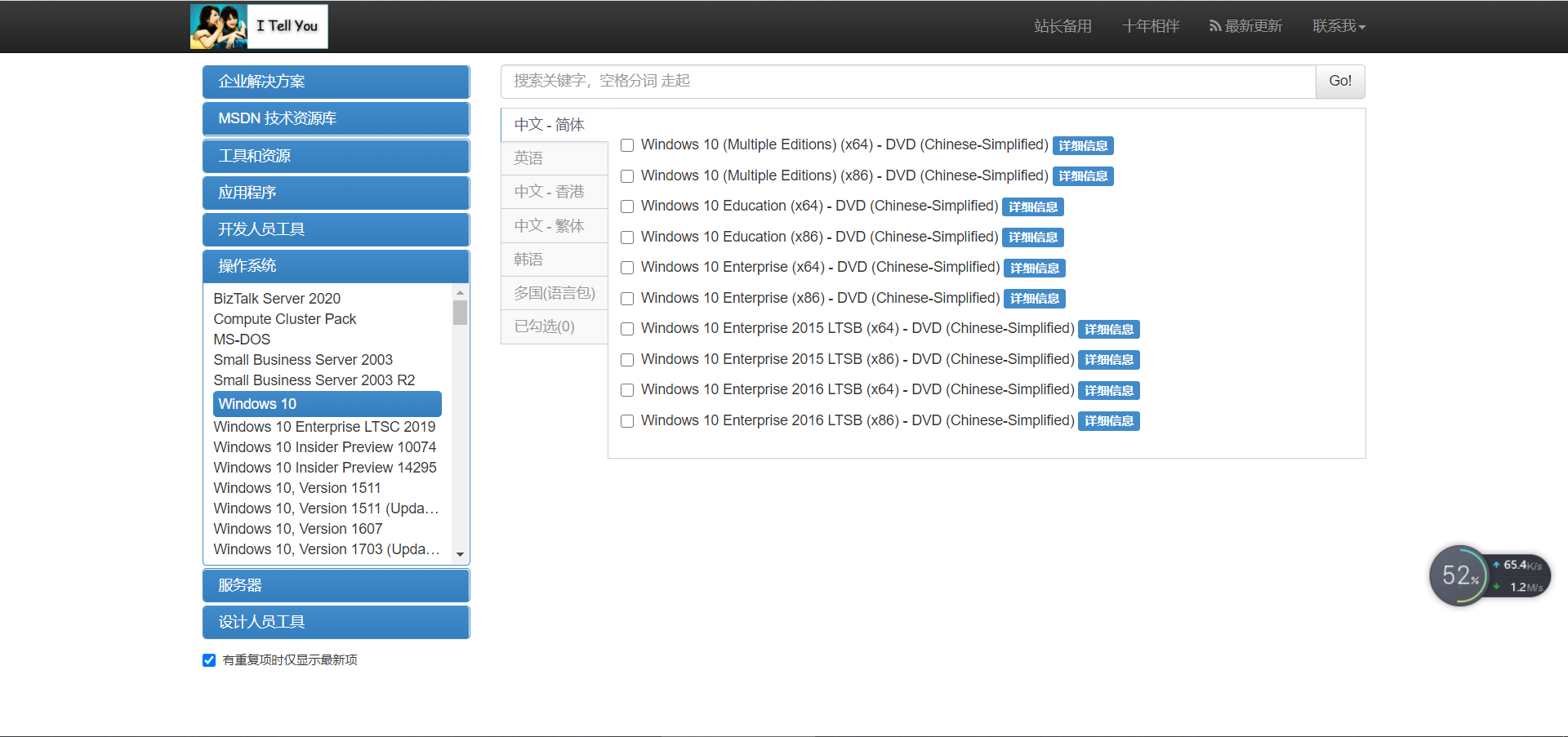Show 详细信息 for Multiple Editions (x86)

1083,176
